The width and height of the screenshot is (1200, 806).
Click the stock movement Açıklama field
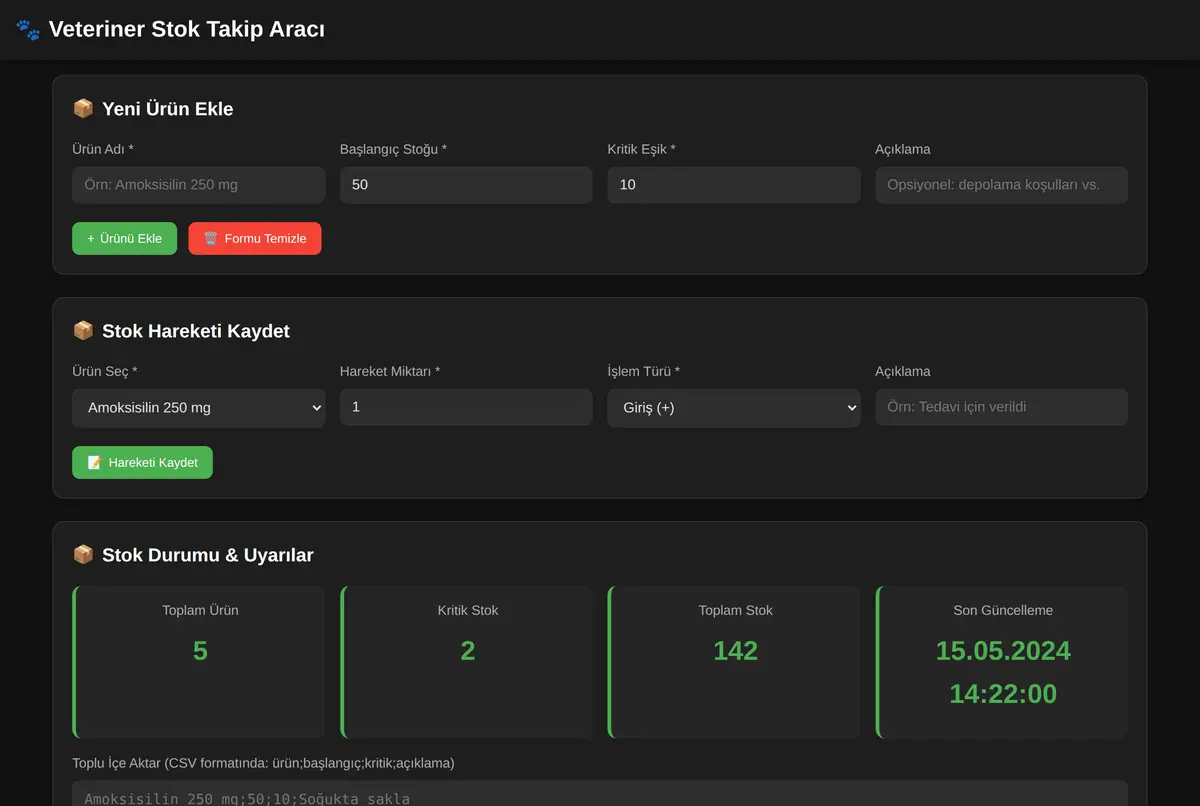[x=1002, y=408]
